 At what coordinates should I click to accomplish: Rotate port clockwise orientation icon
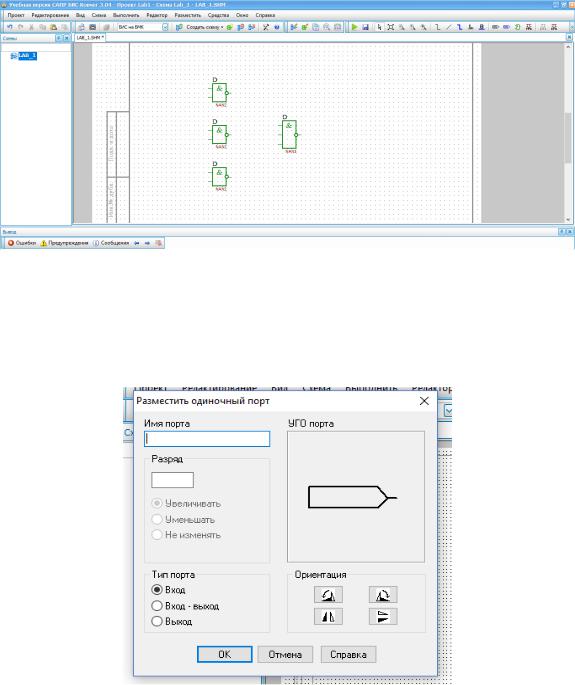383,595
